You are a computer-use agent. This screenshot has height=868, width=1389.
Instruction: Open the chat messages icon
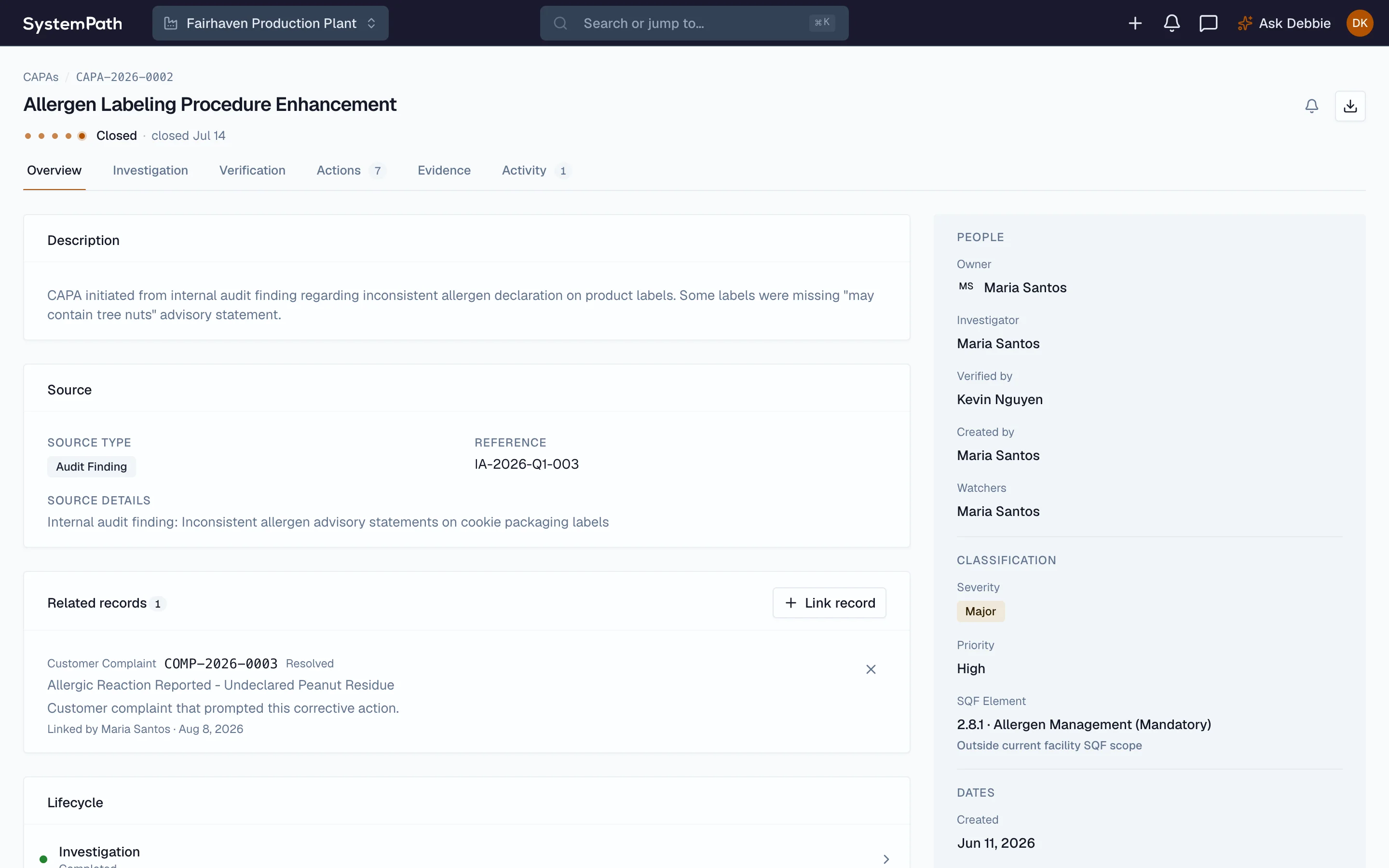1208,23
